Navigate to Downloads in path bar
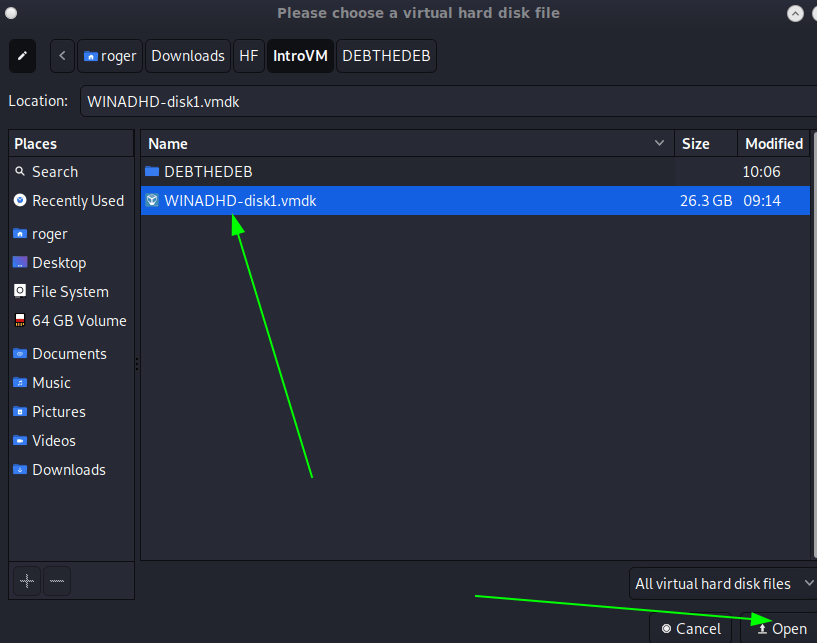817x643 pixels. pyautogui.click(x=188, y=56)
